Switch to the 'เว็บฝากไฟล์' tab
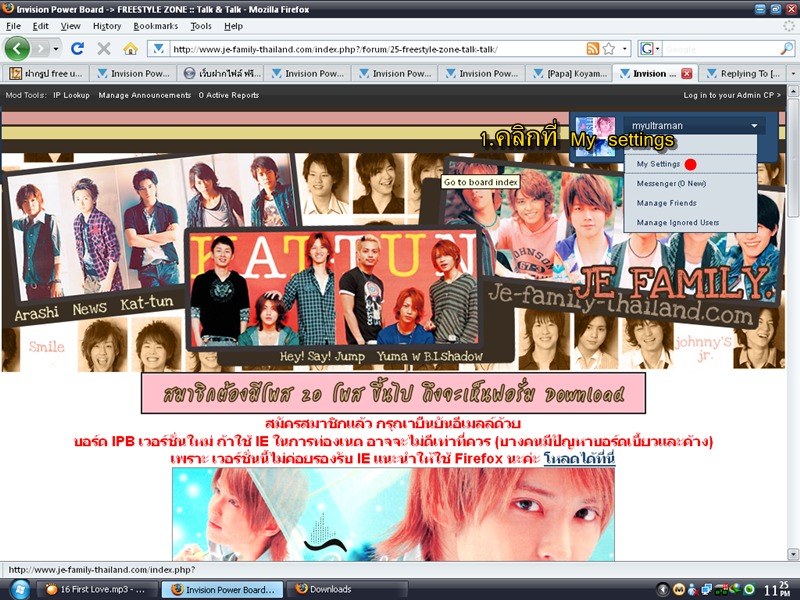This screenshot has width=800, height=600. (x=221, y=73)
